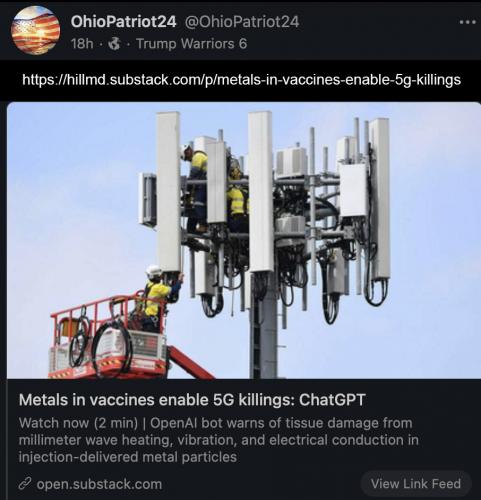Screen dimensions: 481x500
Task: Select the Watch now (2 min) text
Action: coord(78,423)
